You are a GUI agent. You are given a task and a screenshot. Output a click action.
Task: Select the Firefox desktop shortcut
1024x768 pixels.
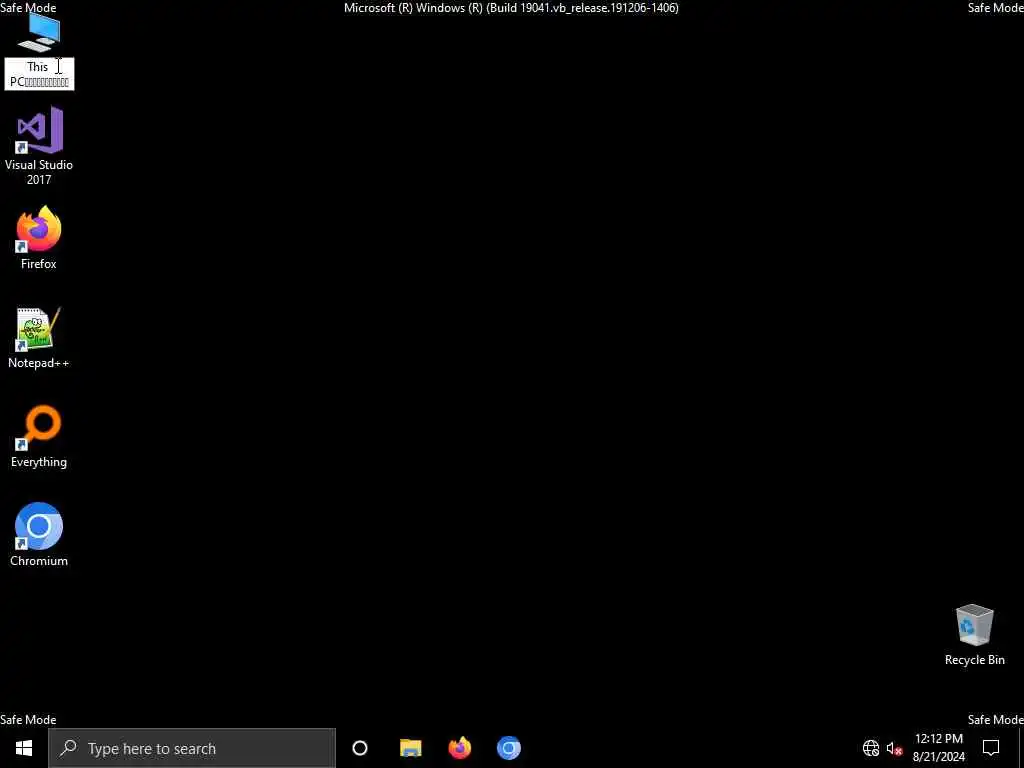39,238
